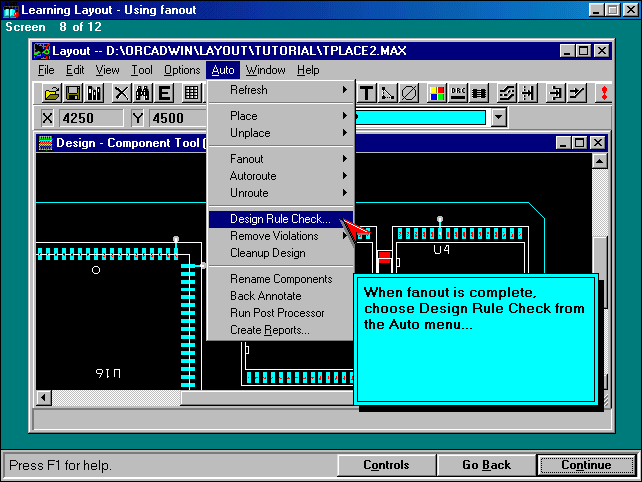Open the Options menu
Screen dimensions: 642x482
tap(182, 70)
